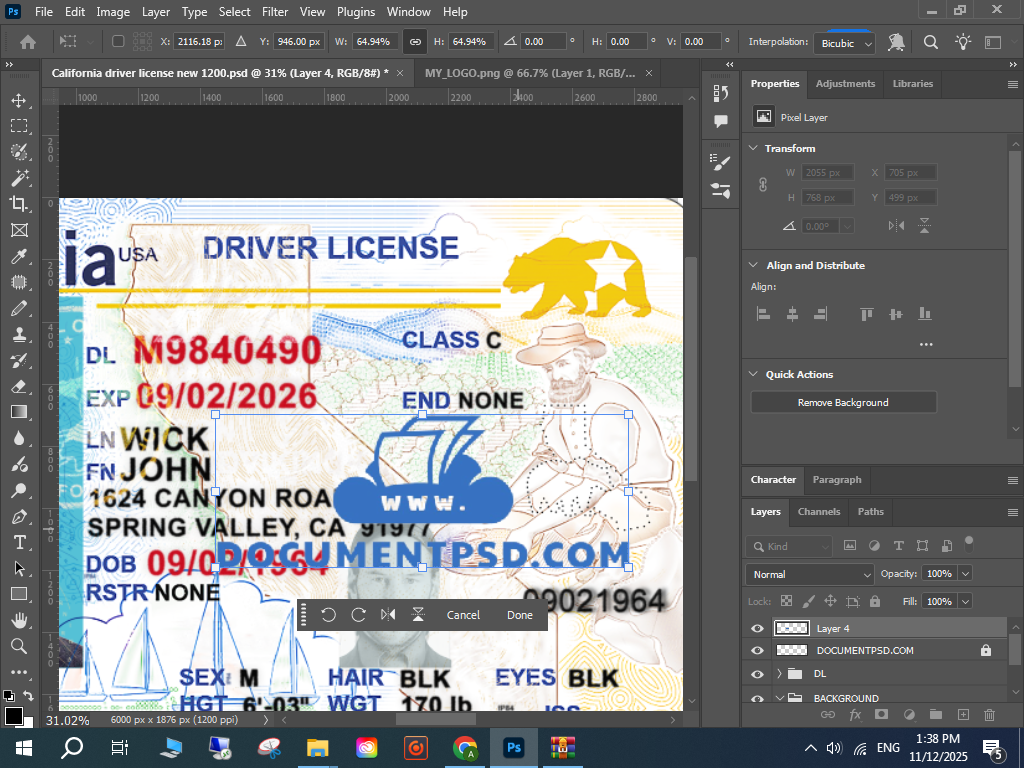Expand the DL layer group
The width and height of the screenshot is (1024, 768).
tap(779, 673)
